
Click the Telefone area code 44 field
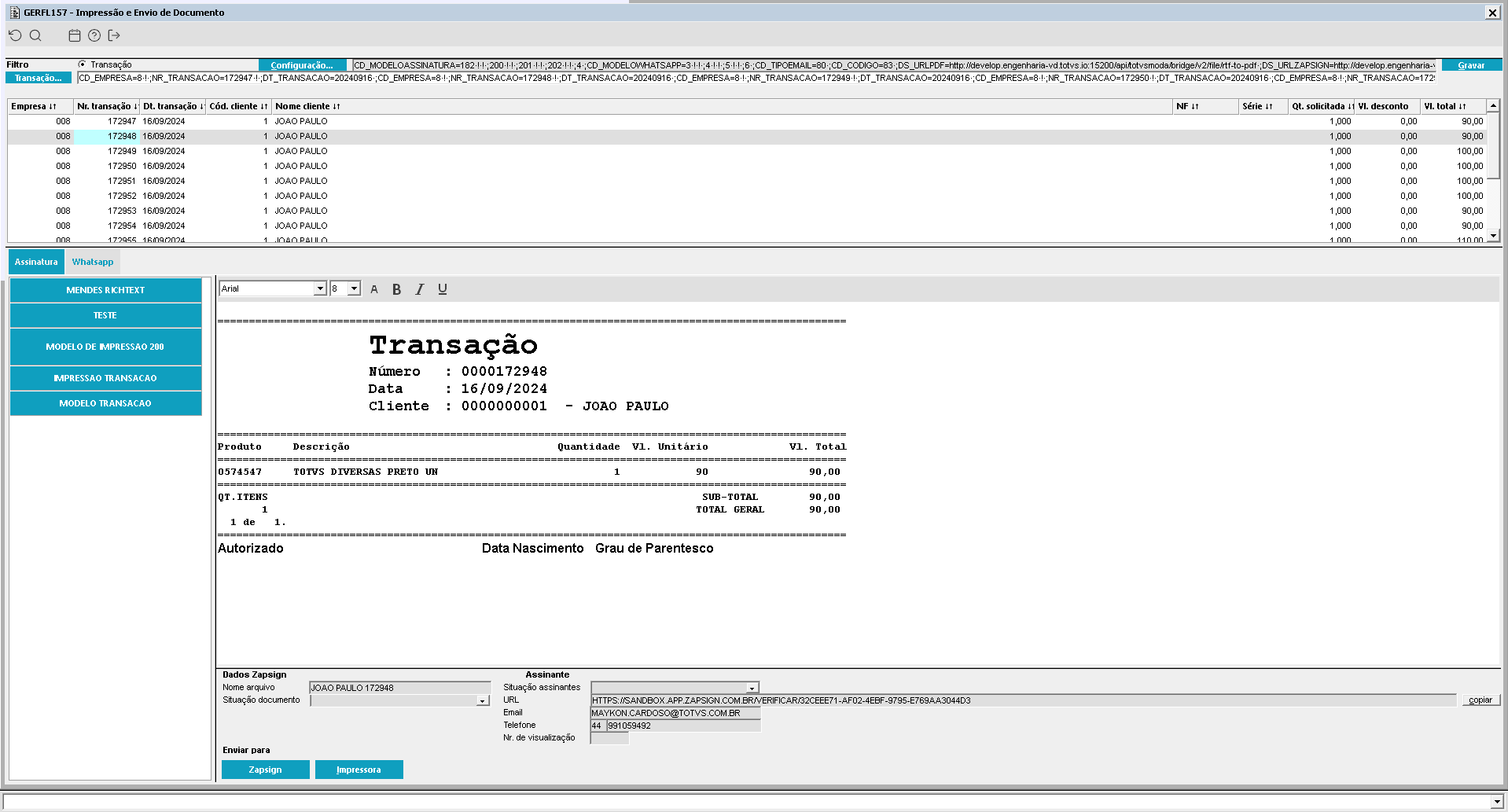[598, 726]
